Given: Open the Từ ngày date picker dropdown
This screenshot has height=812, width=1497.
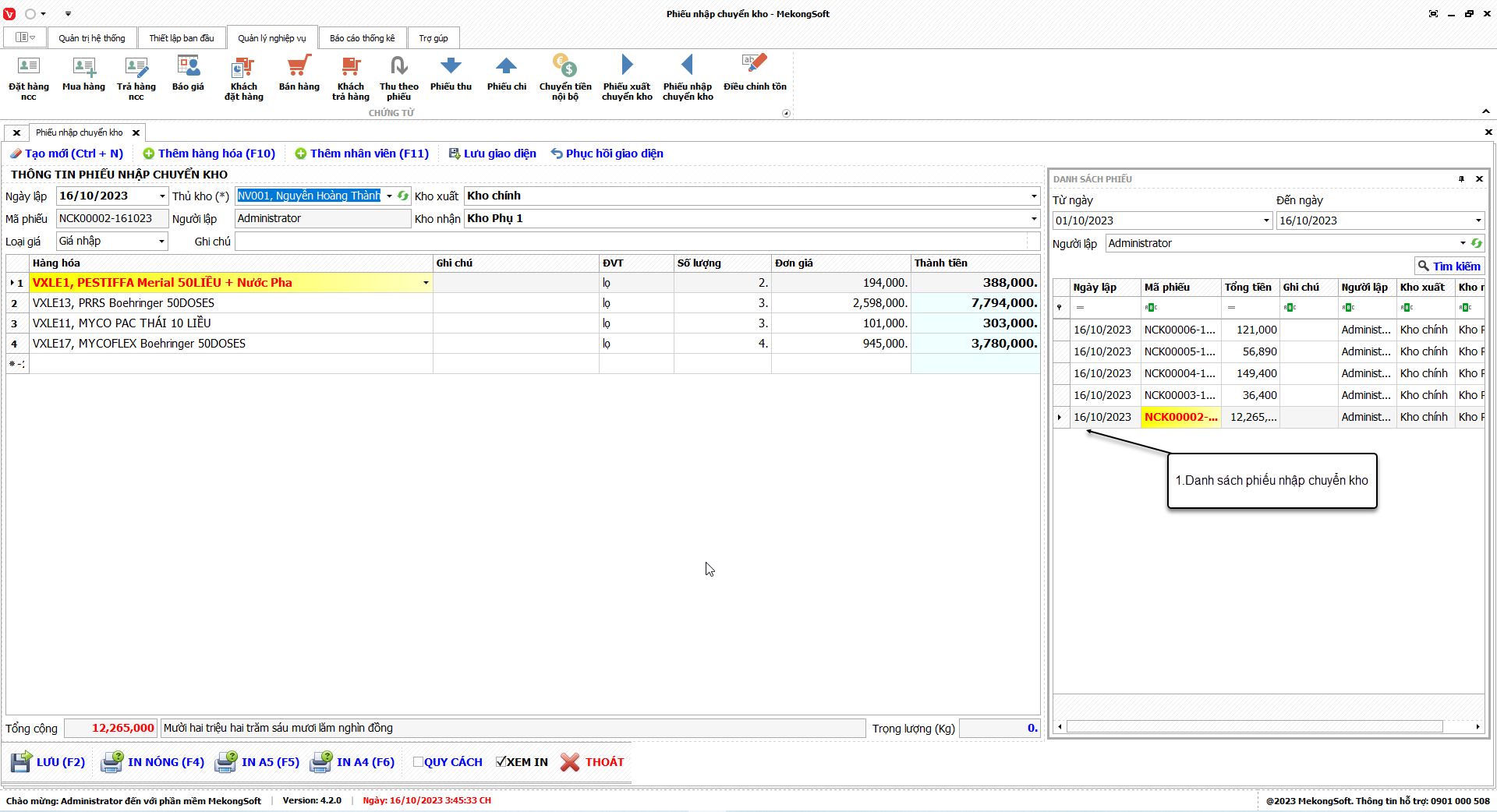Looking at the screenshot, I should click(1266, 221).
